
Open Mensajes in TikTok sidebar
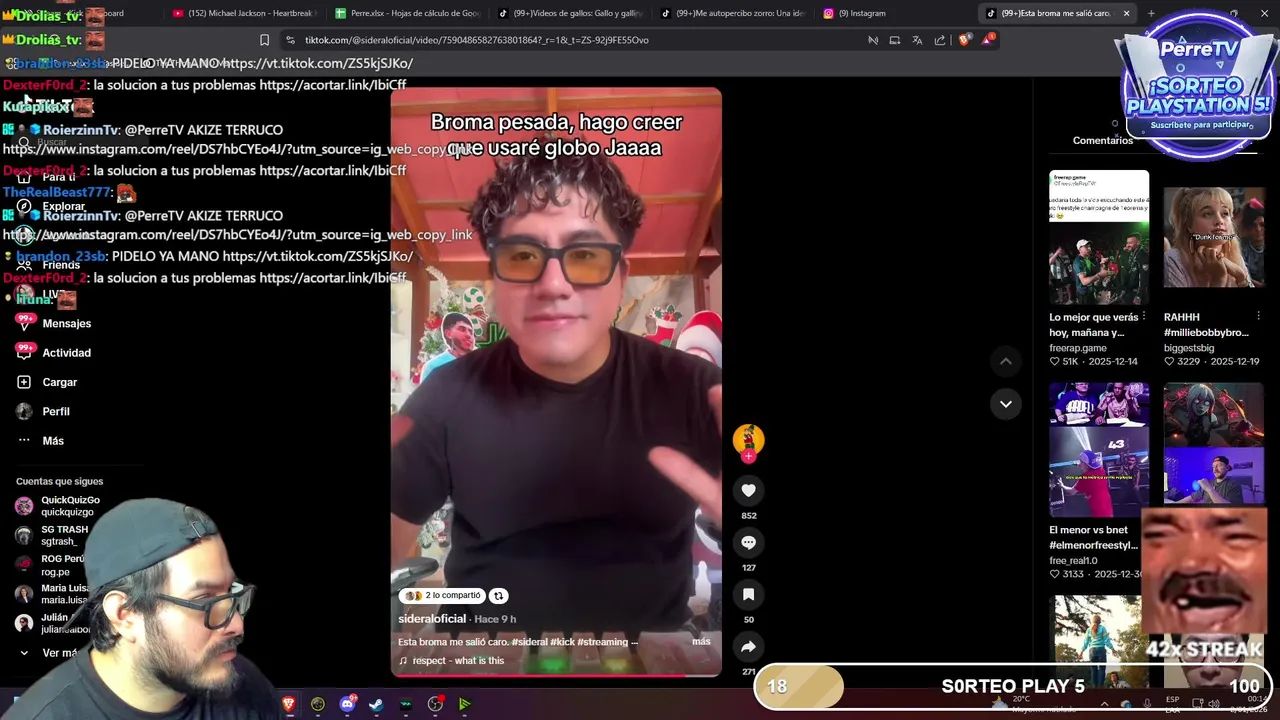66,324
